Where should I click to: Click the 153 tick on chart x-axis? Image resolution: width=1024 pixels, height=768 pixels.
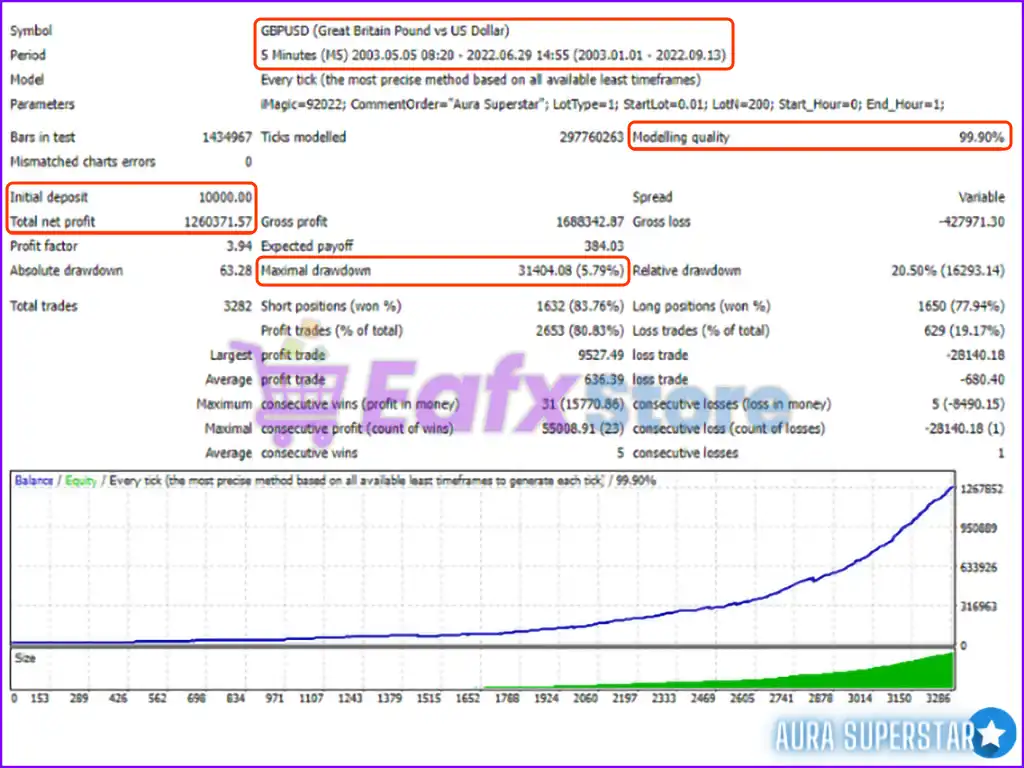(40, 698)
